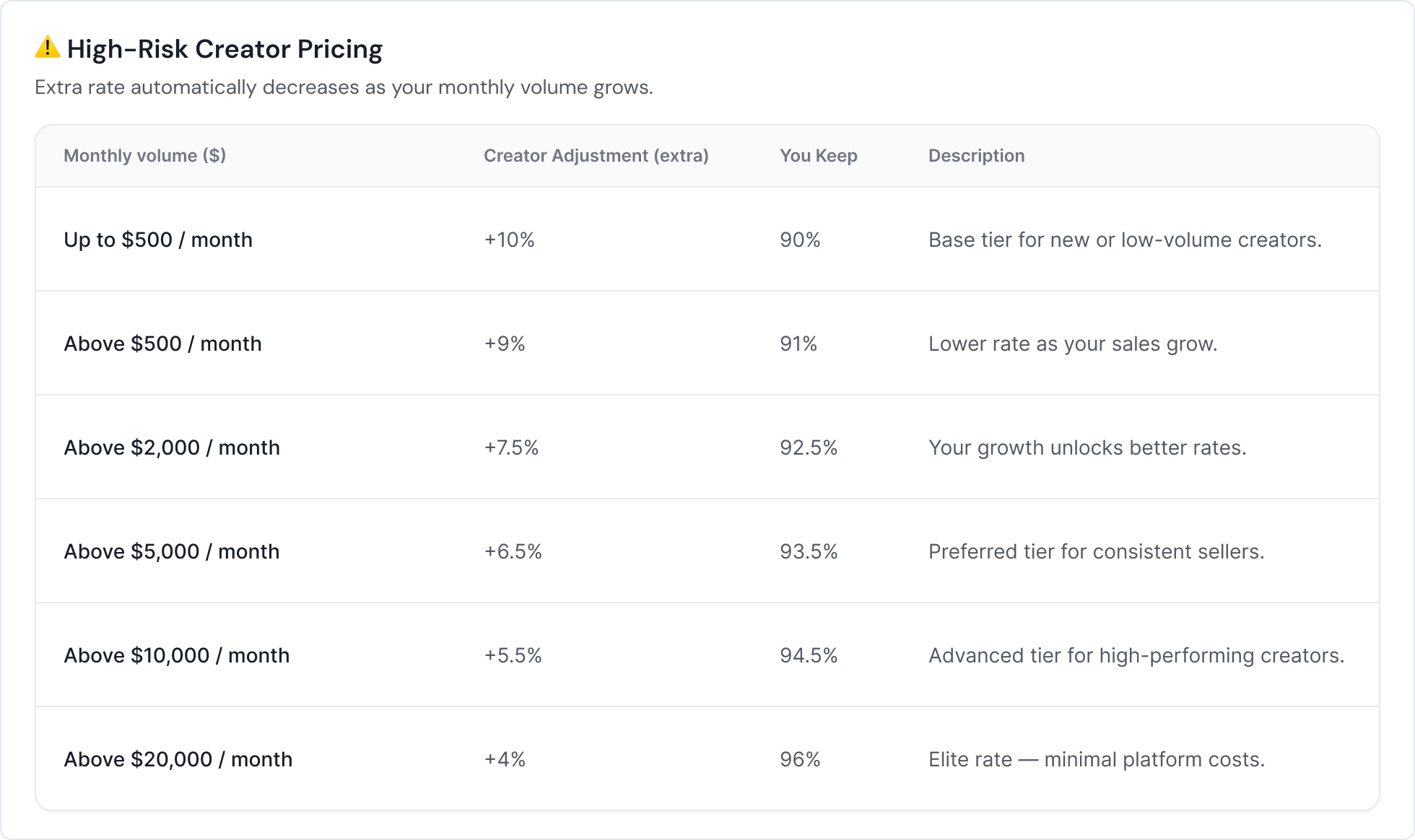Click the Above $2,000 / month row label
Screen dimensions: 1415x840
point(172,447)
